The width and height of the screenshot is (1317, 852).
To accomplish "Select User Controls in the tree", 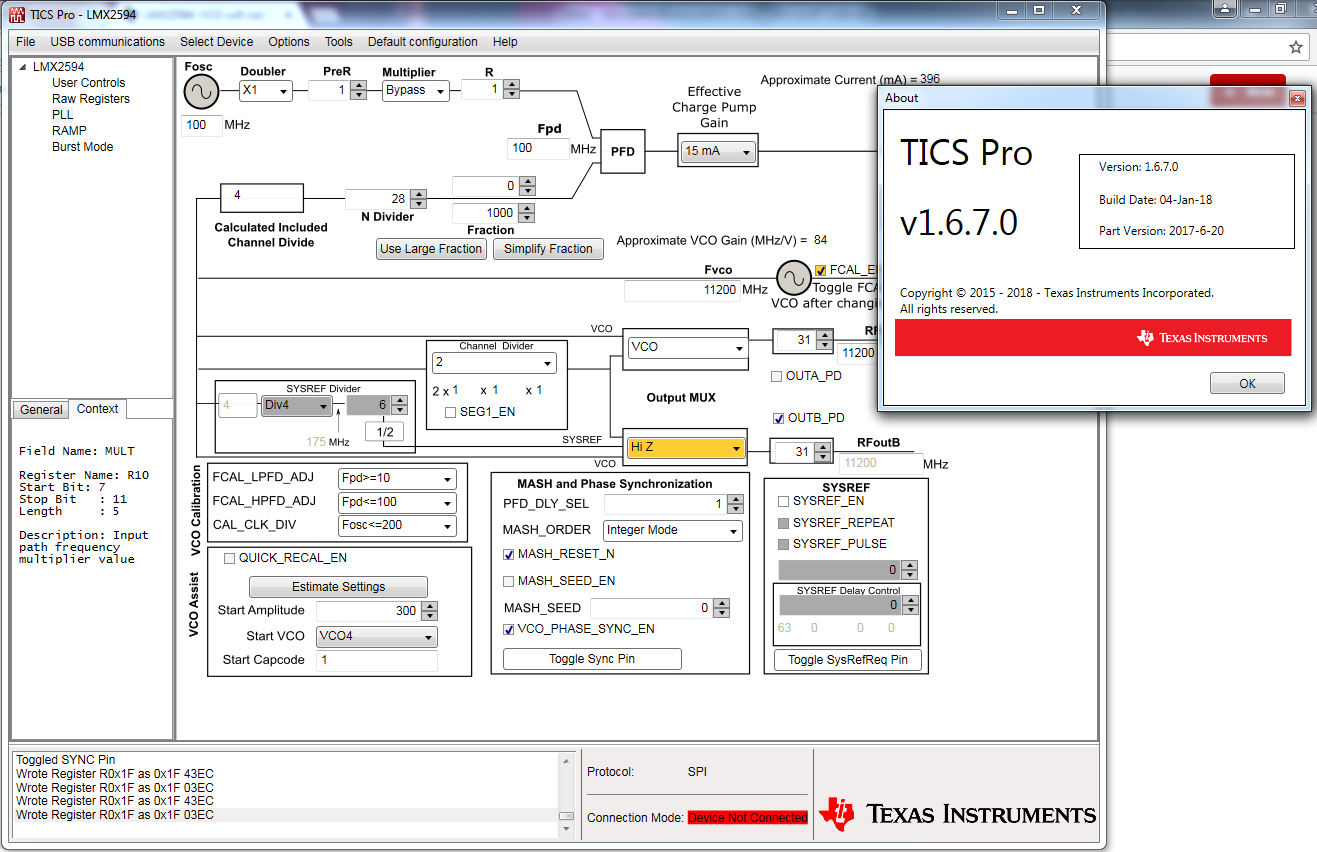I will 89,83.
